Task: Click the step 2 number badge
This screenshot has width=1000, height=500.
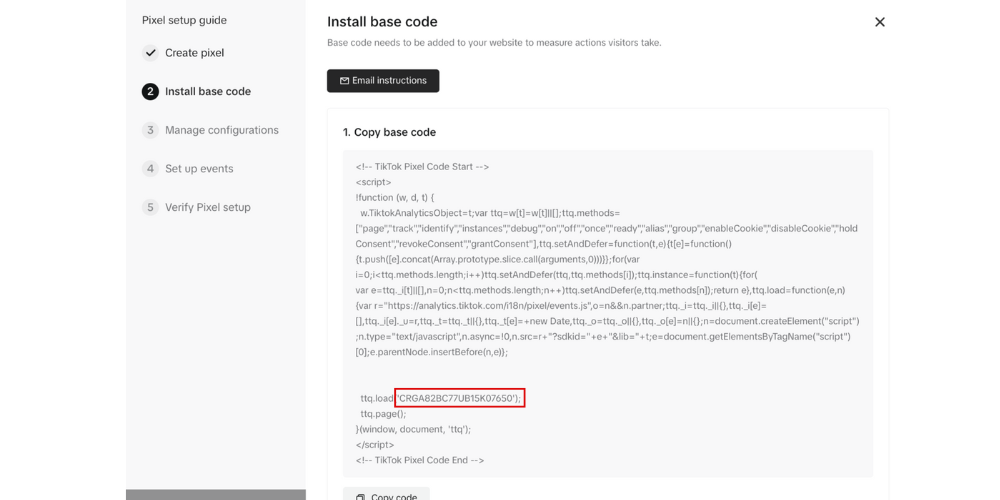Action: coord(150,92)
